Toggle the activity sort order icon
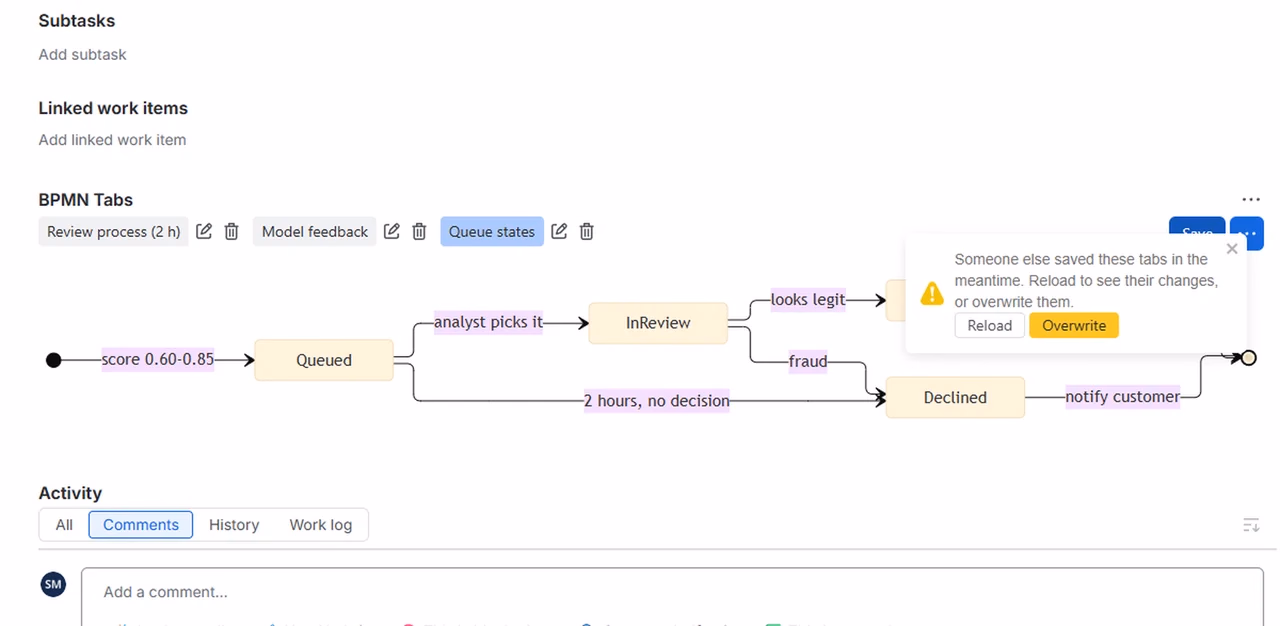Screen dimensions: 1280x626 1251,525
